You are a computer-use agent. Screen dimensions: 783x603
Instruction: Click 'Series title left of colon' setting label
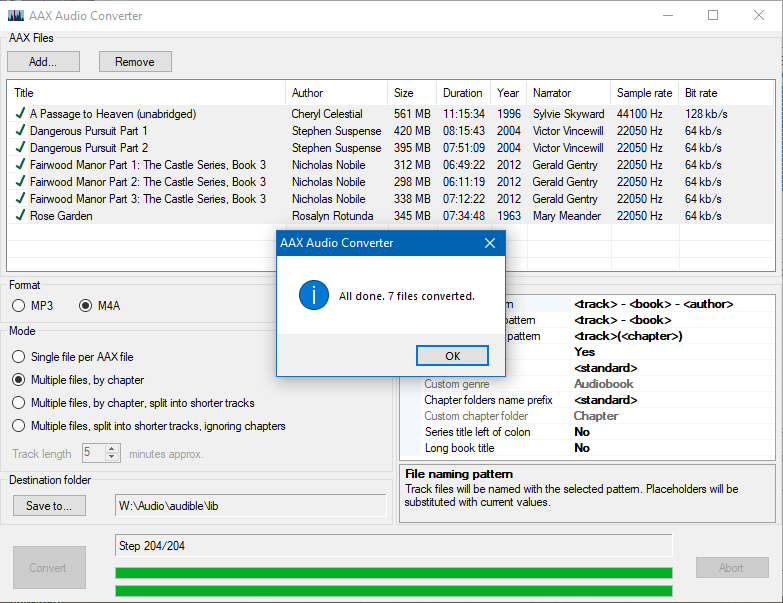[477, 432]
